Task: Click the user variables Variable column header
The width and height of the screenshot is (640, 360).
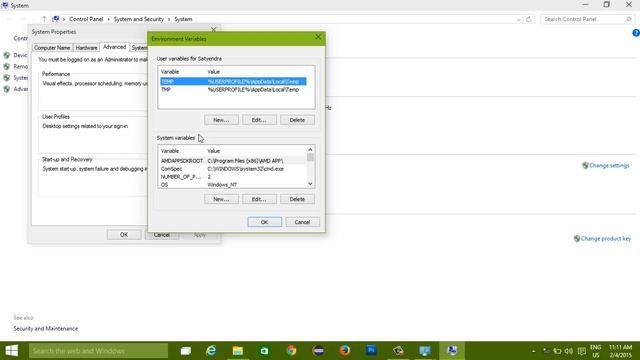Action: tap(170, 72)
